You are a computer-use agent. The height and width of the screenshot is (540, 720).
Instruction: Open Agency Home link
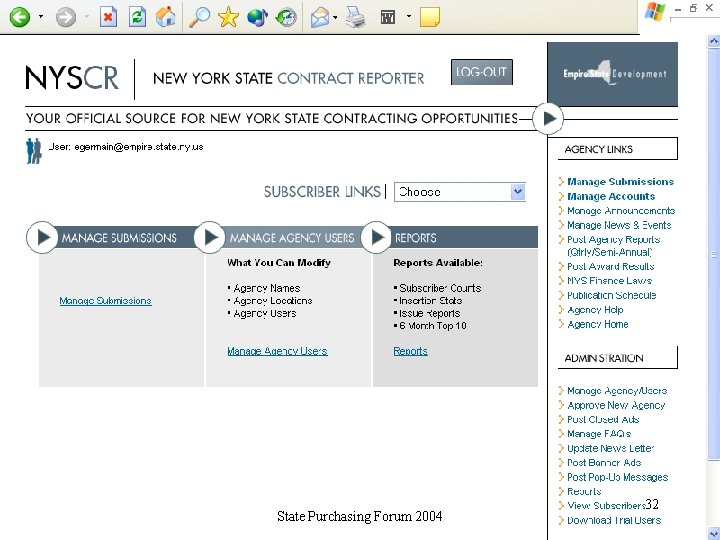[x=597, y=324]
